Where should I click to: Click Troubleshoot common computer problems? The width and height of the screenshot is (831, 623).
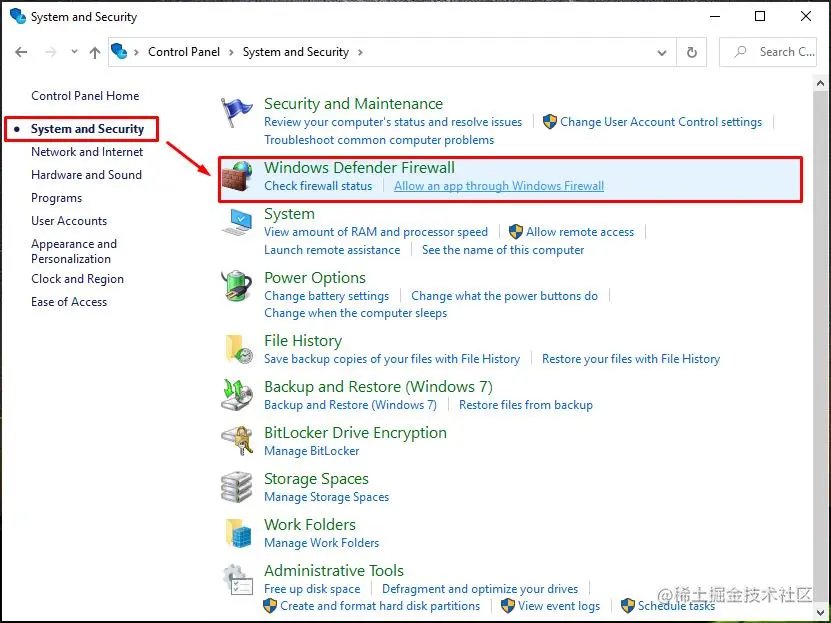point(379,140)
